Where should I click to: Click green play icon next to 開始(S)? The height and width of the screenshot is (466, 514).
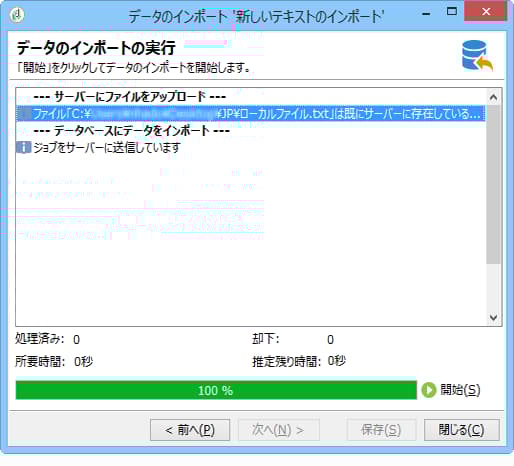tap(429, 390)
